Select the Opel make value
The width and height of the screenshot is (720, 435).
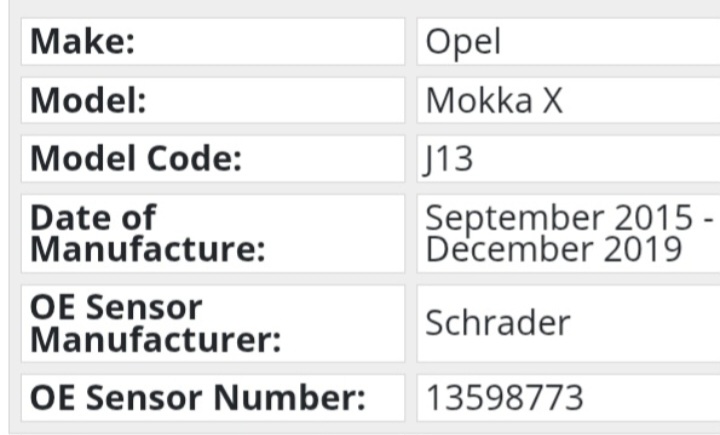click(463, 43)
